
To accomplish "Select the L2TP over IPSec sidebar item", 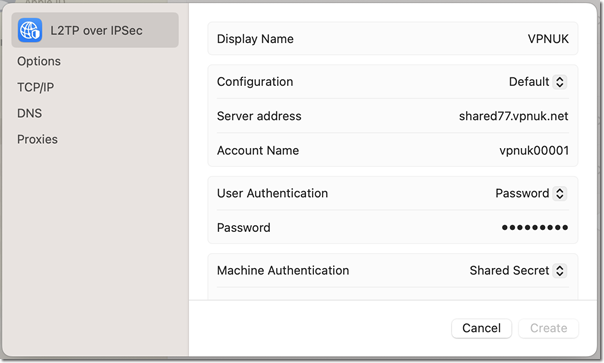I will pos(95,30).
